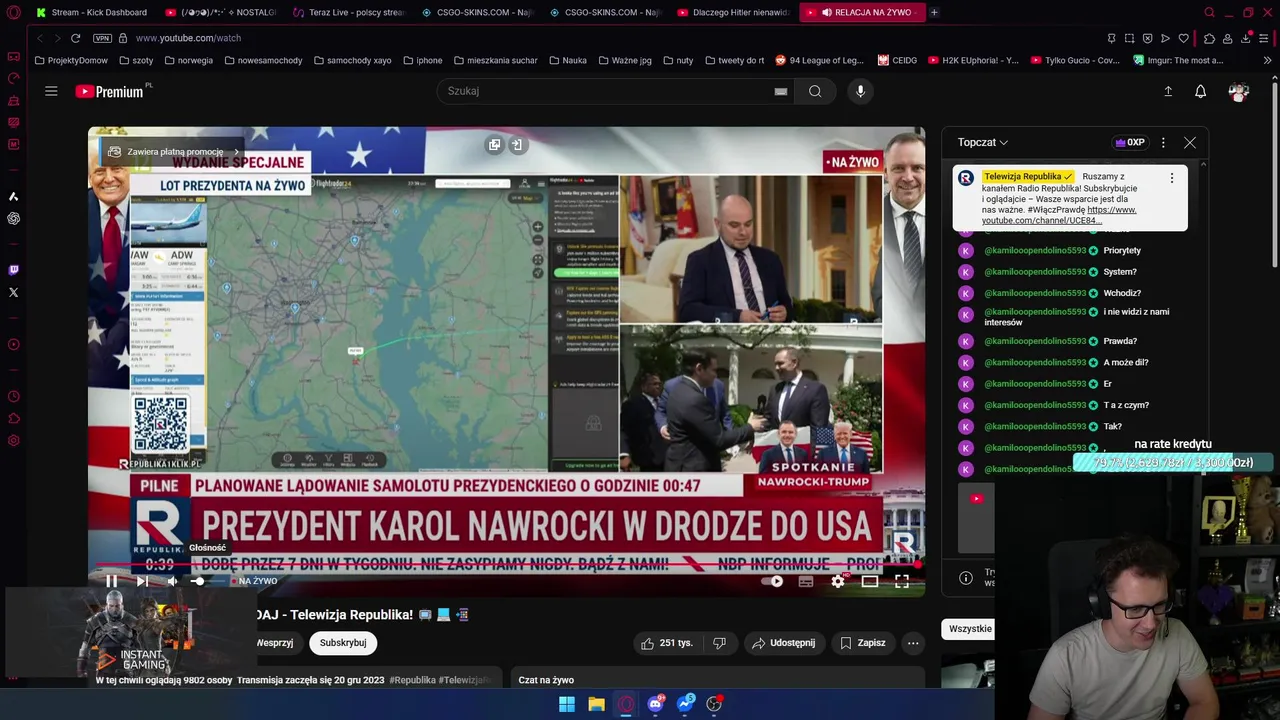Open the browser downloads icon
Image resolution: width=1280 pixels, height=720 pixels.
[1246, 38]
